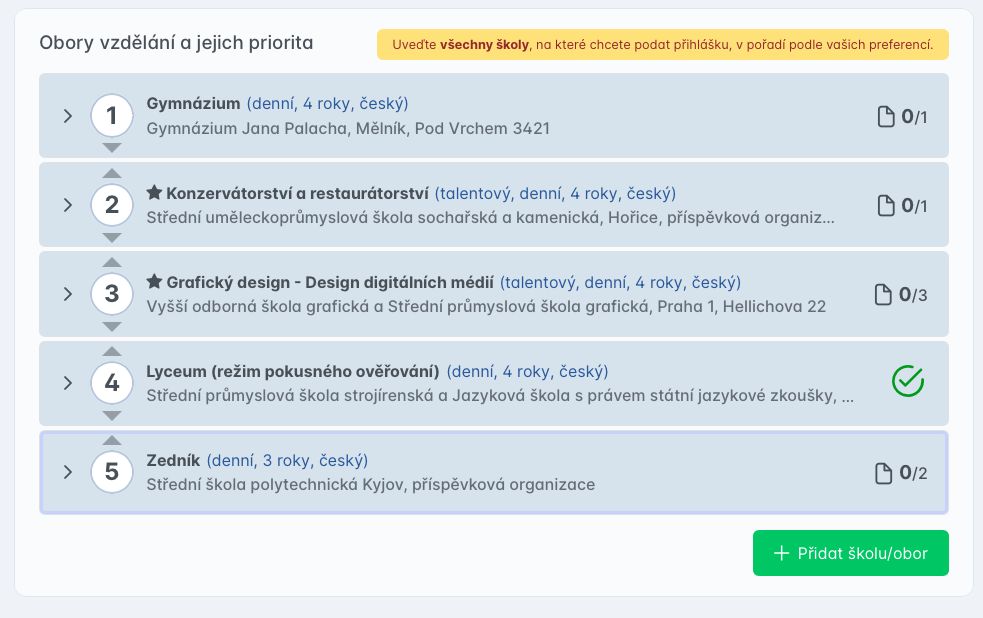This screenshot has width=983, height=618.
Task: Move Konzervátorství a restaurátorství up one priority
Action: (112, 173)
